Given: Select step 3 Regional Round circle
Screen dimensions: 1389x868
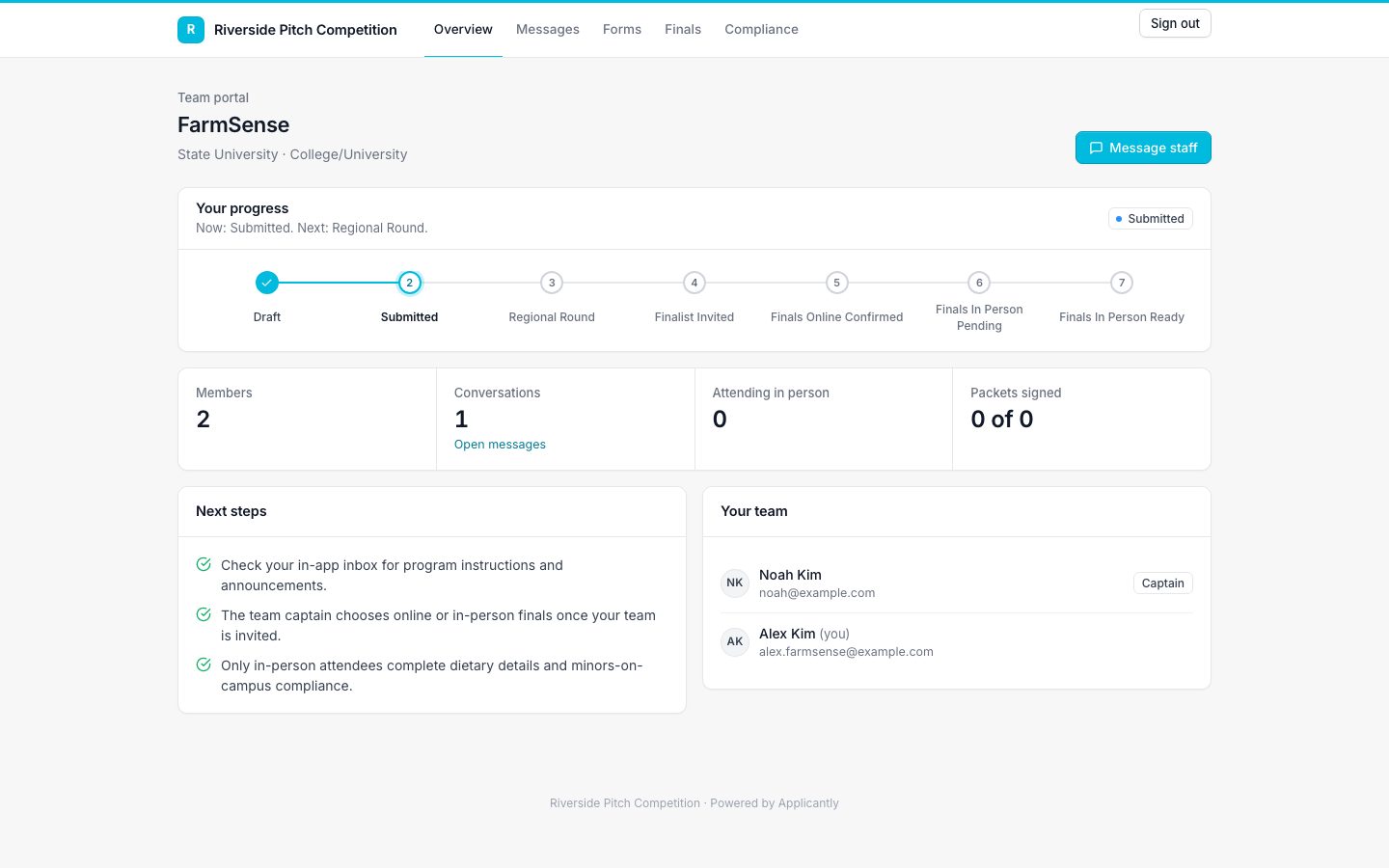Looking at the screenshot, I should [552, 283].
